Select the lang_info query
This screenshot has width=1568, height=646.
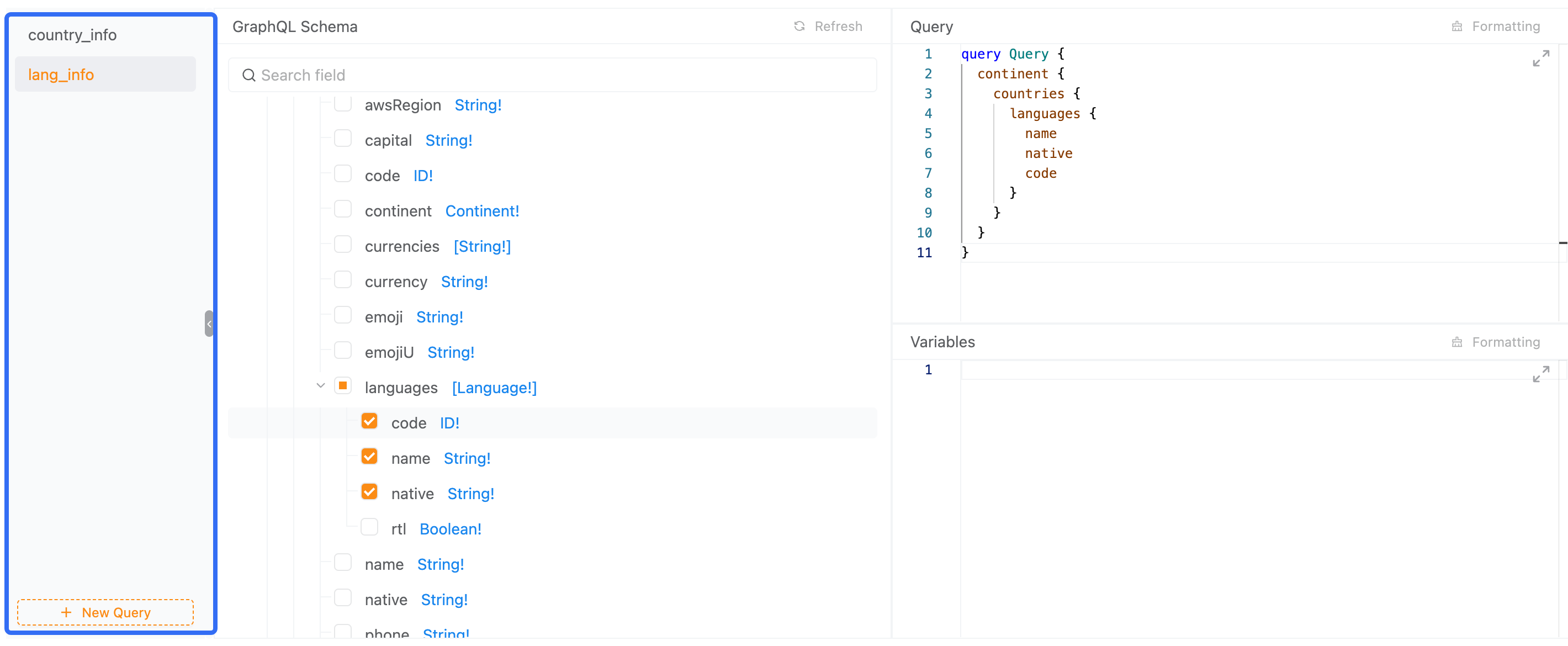tap(105, 75)
